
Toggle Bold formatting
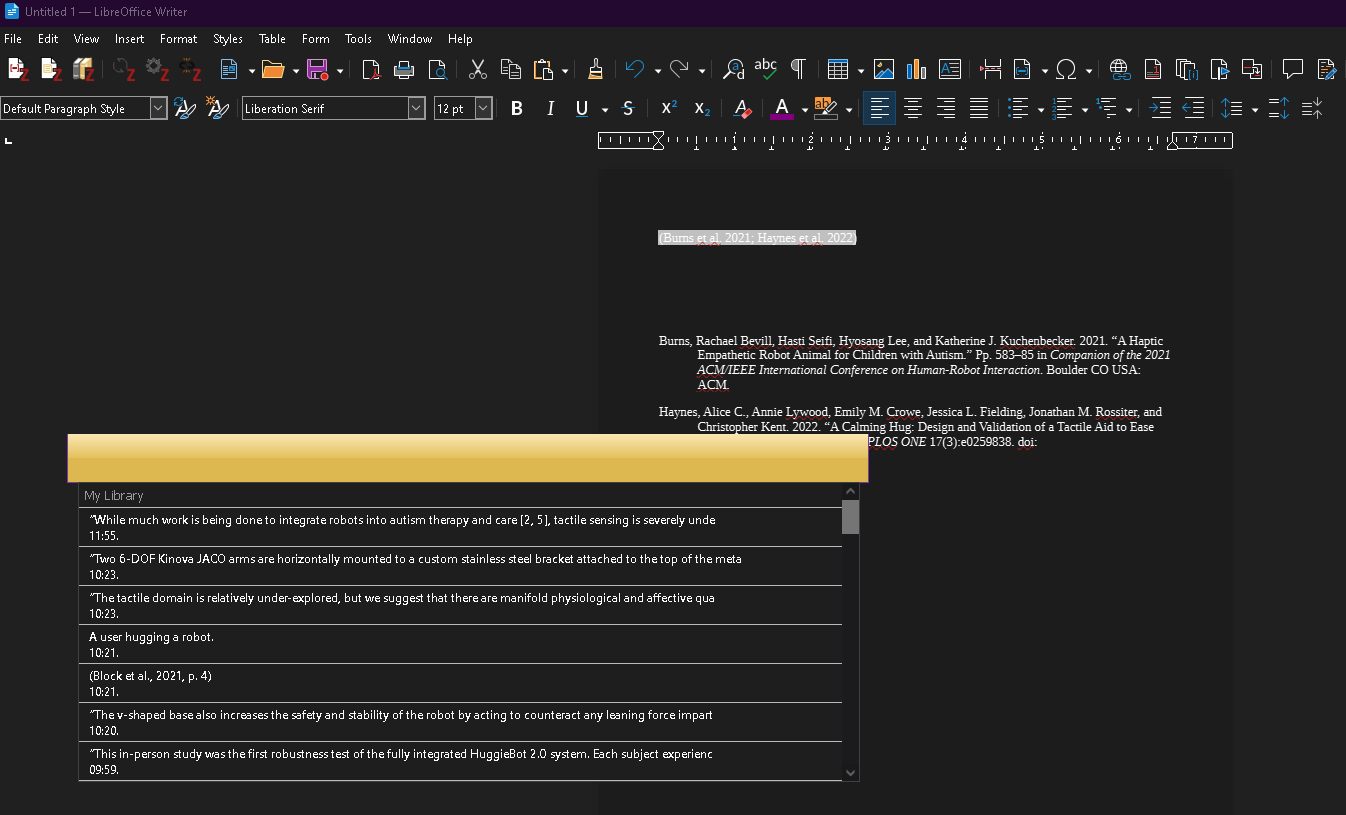click(517, 108)
